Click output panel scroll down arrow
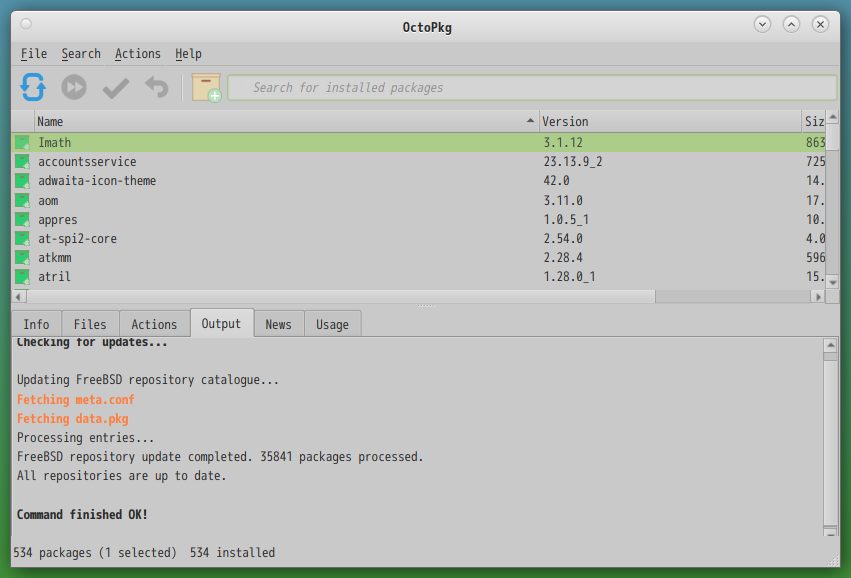Viewport: 851px width, 578px height. 830,532
